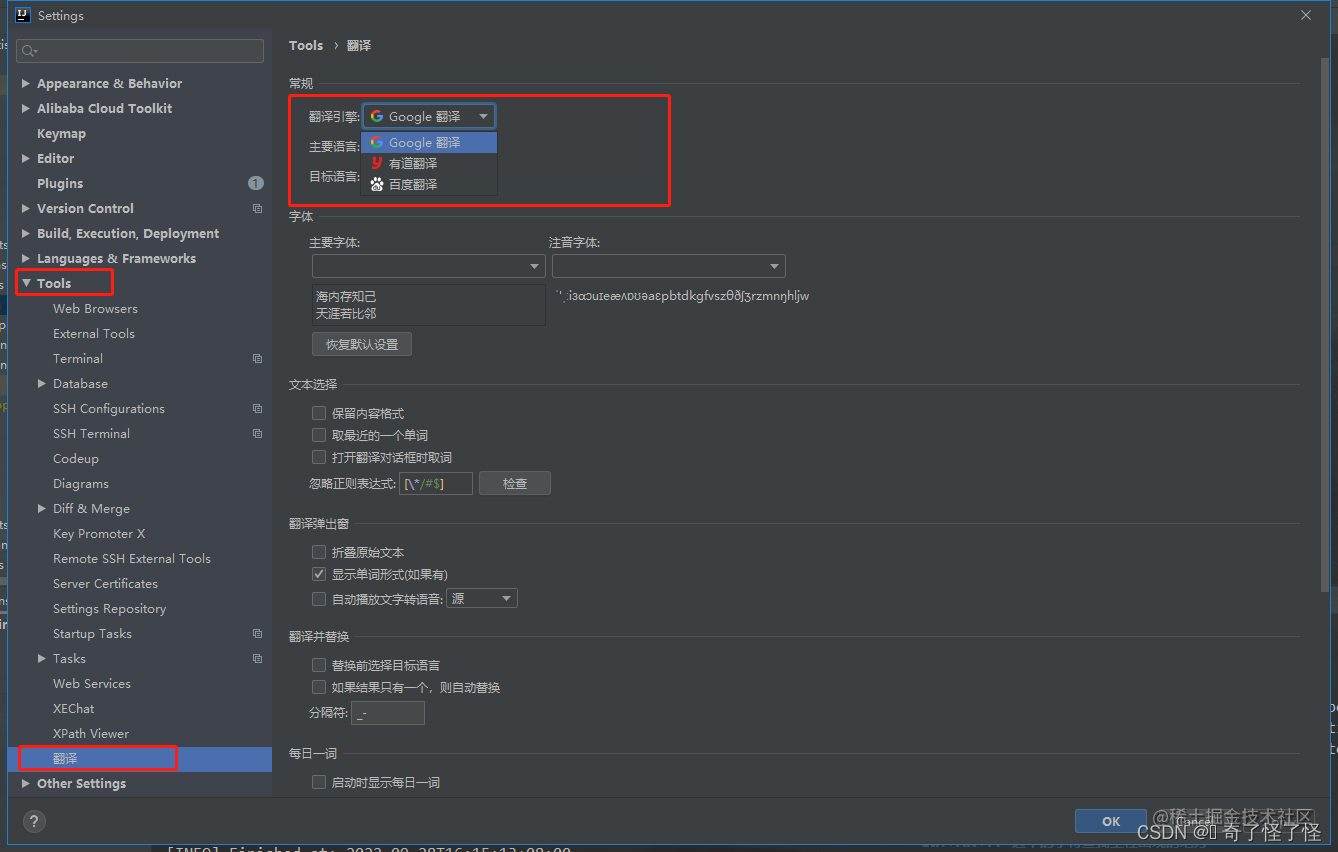Close the Settings dialog with X
1338x852 pixels.
click(1306, 15)
